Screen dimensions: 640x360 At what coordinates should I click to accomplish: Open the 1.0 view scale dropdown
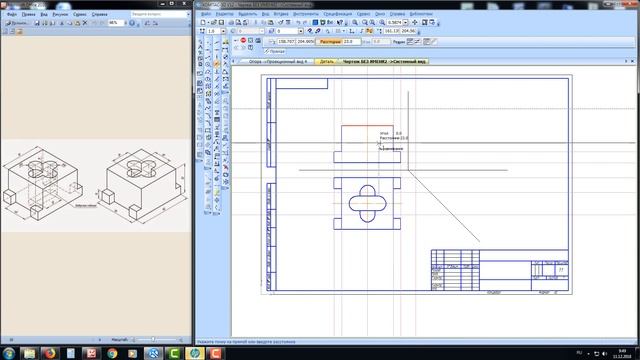(223, 31)
